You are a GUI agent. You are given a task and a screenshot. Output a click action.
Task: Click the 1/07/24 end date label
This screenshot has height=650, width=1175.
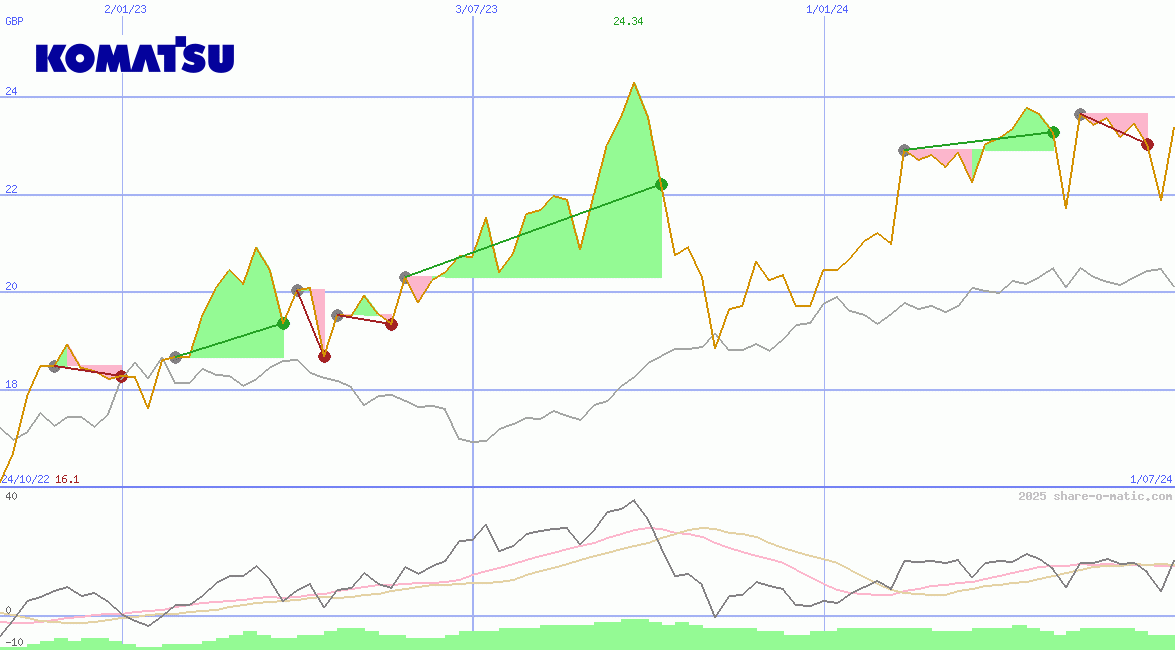pos(1151,480)
